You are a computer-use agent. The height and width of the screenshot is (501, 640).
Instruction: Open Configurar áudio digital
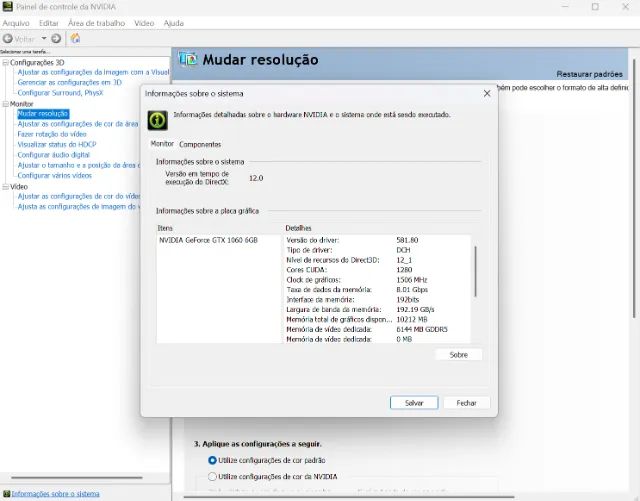pos(53,155)
